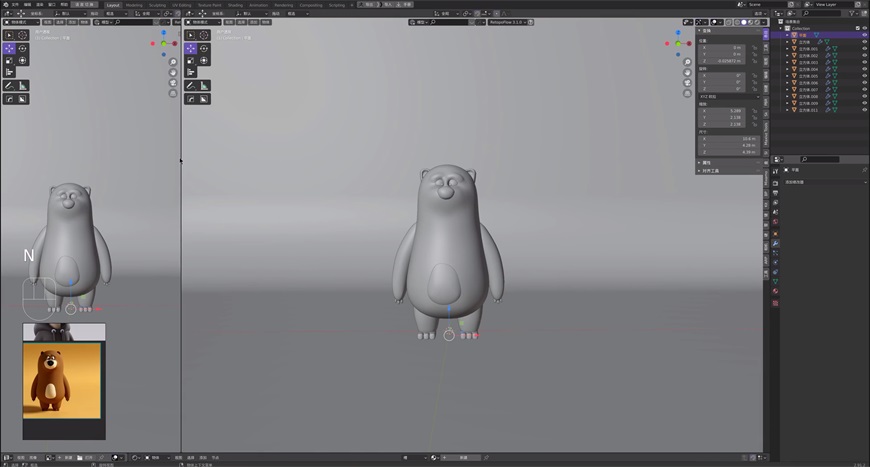Switch to the UV Editing workspace tab
Screen dimensions: 870x467
coord(181,5)
